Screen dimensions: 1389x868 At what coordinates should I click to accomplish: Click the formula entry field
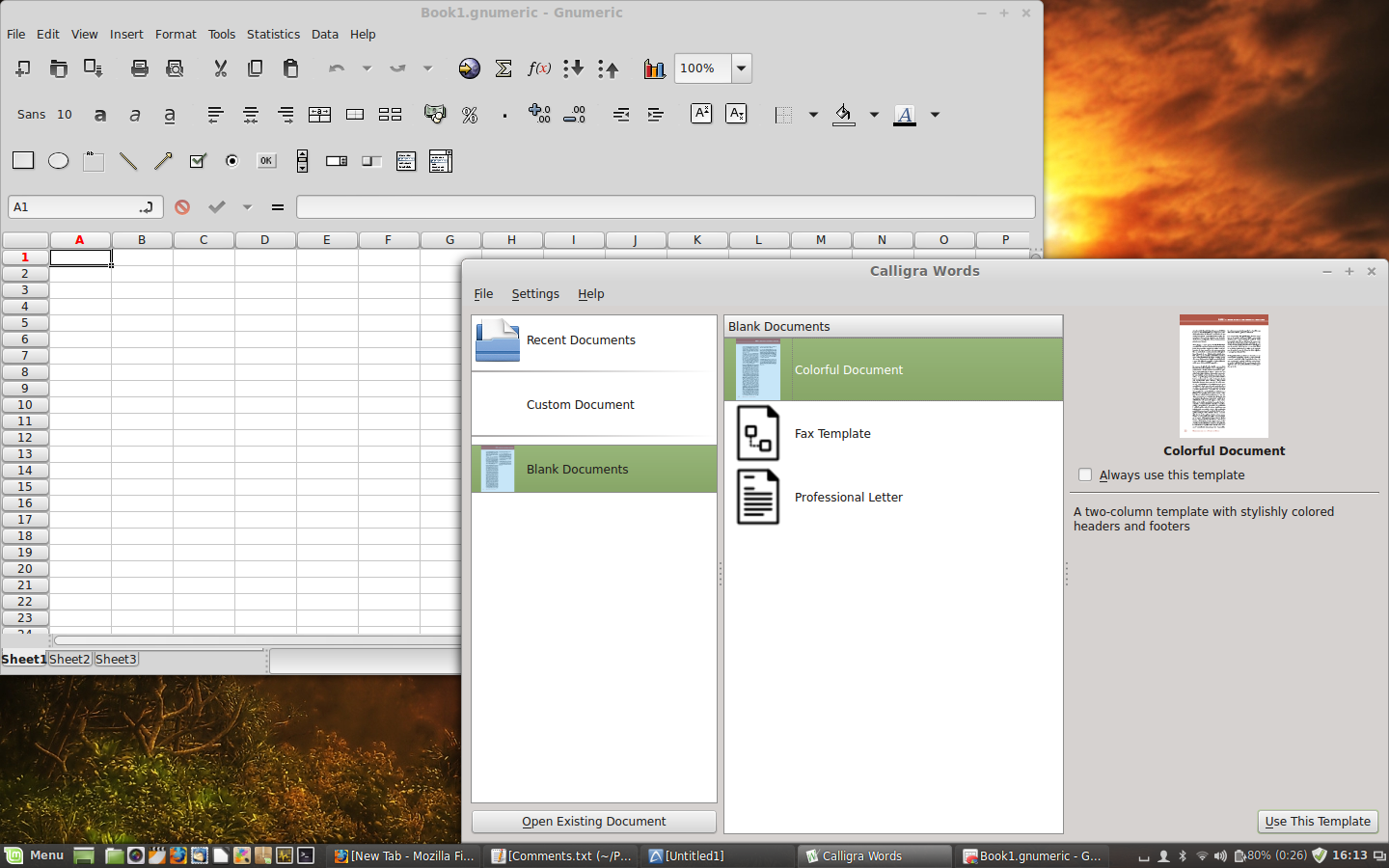666,207
